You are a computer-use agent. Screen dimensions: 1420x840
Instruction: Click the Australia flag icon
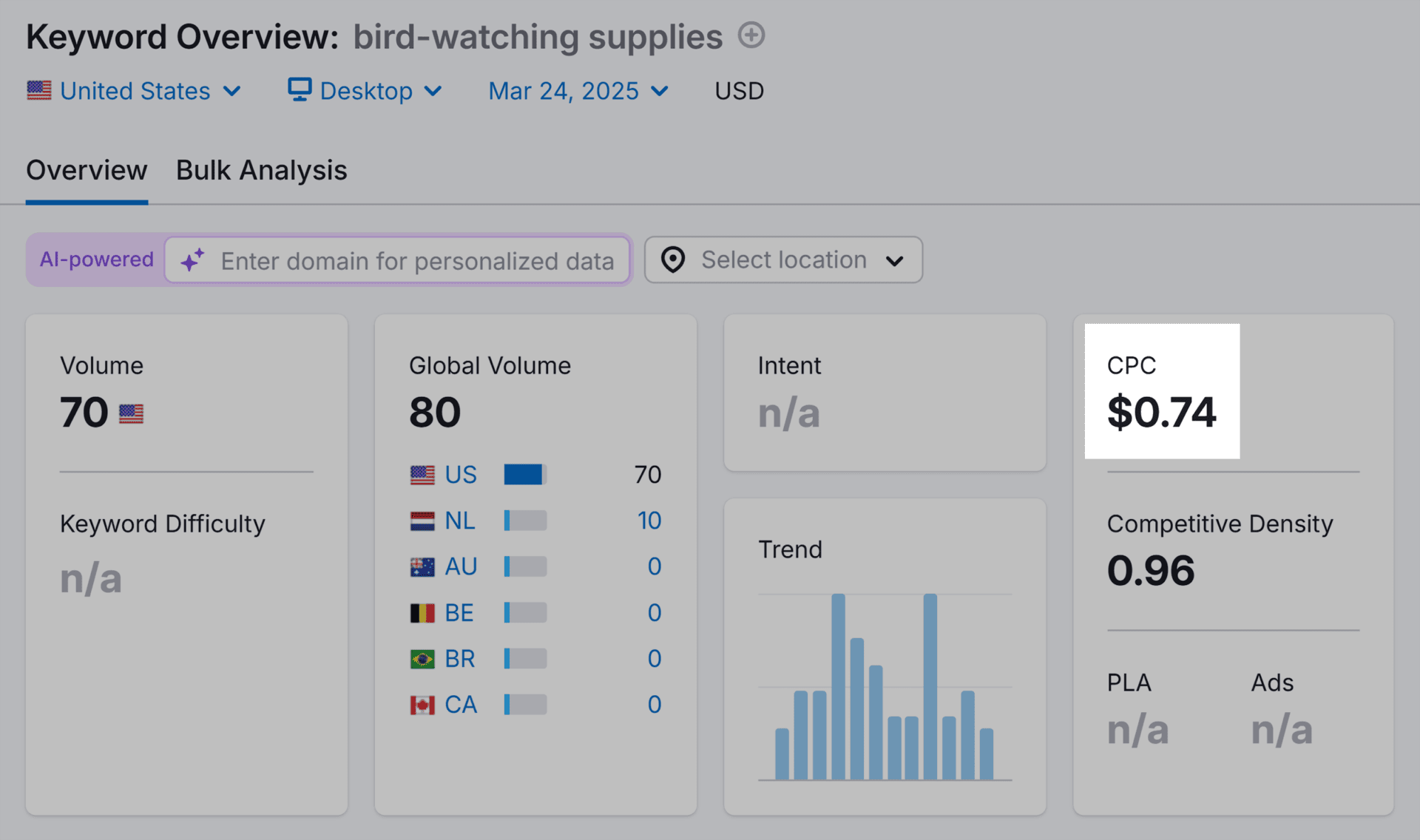(422, 566)
